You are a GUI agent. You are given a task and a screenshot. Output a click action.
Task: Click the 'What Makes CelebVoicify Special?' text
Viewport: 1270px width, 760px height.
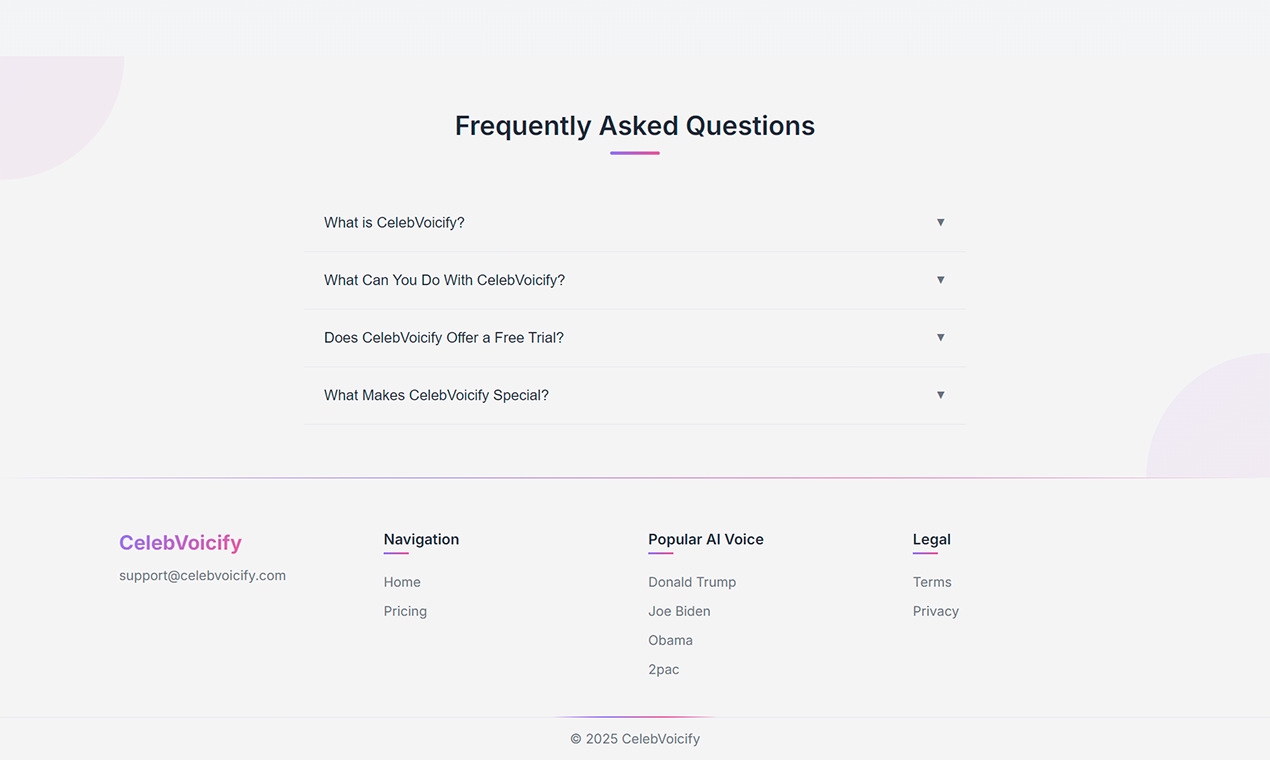(436, 395)
